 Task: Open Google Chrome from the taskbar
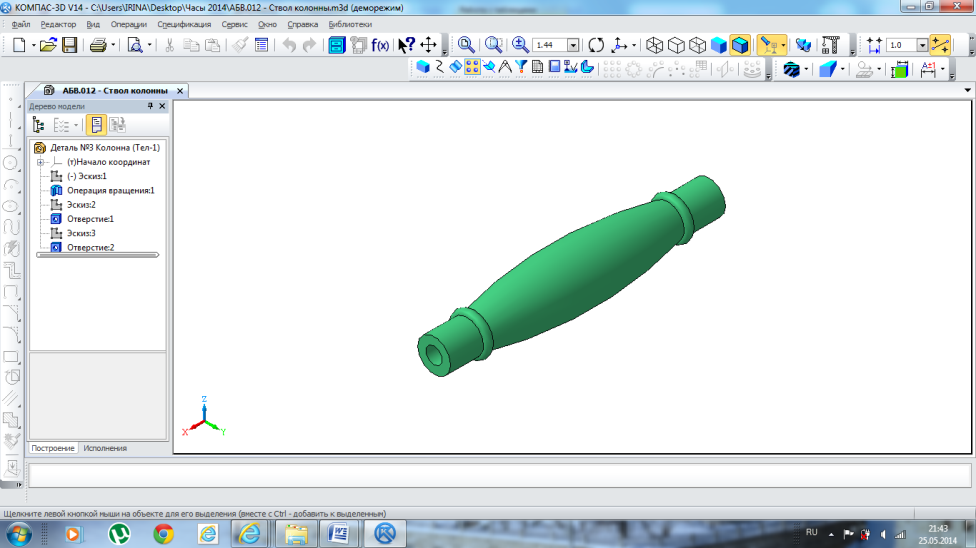pos(163,533)
